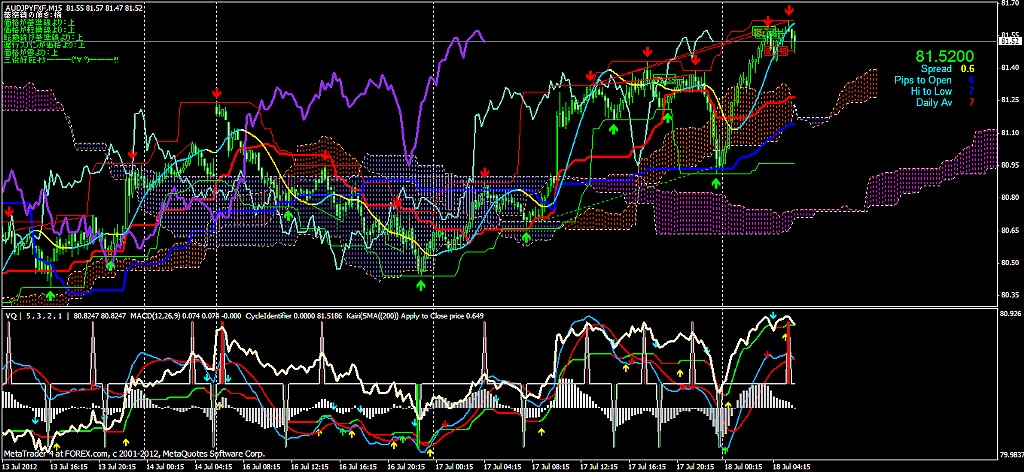Screen dimensions: 1024x472
Task: Click the cyan down arrow at indicator window far left
Action: pos(36,420)
